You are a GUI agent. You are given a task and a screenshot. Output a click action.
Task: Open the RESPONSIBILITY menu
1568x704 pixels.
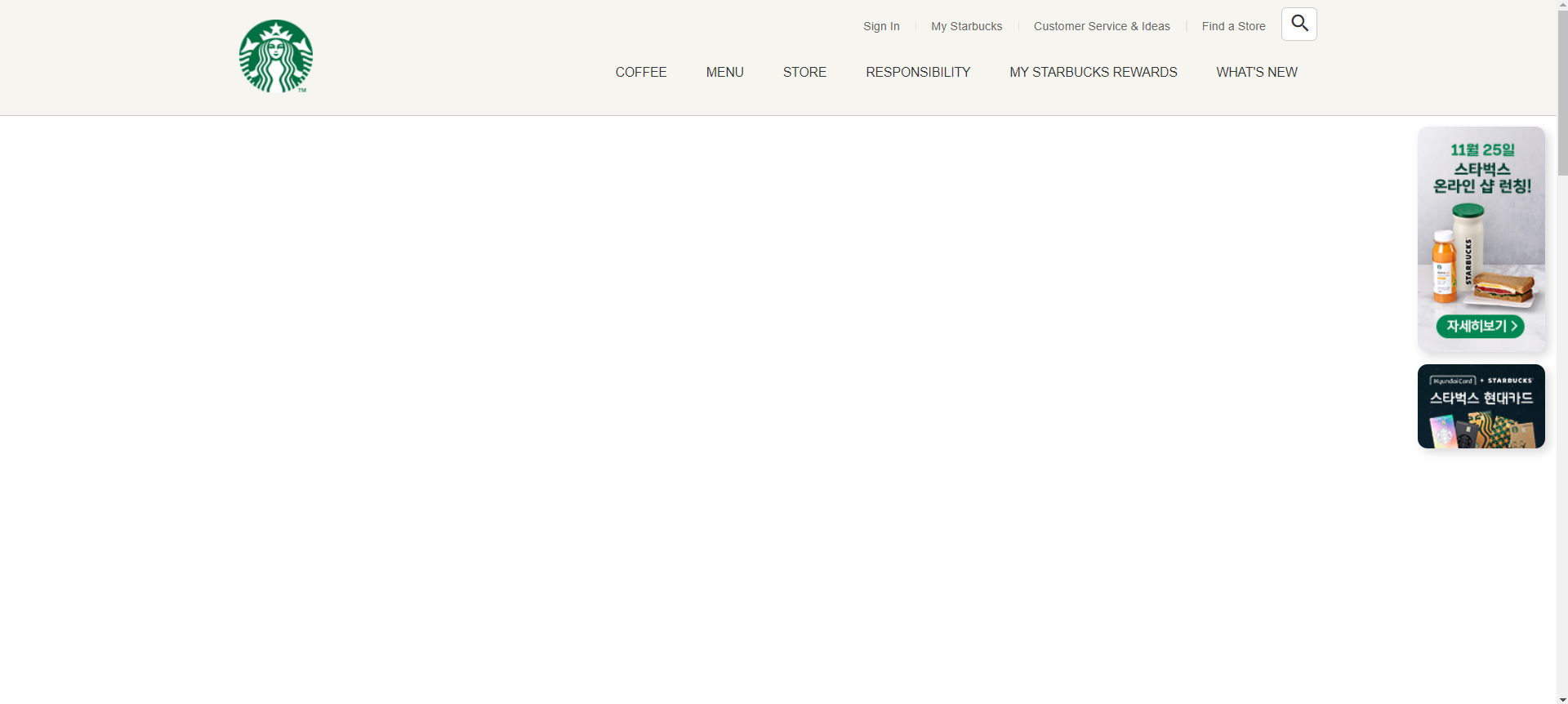click(x=918, y=72)
